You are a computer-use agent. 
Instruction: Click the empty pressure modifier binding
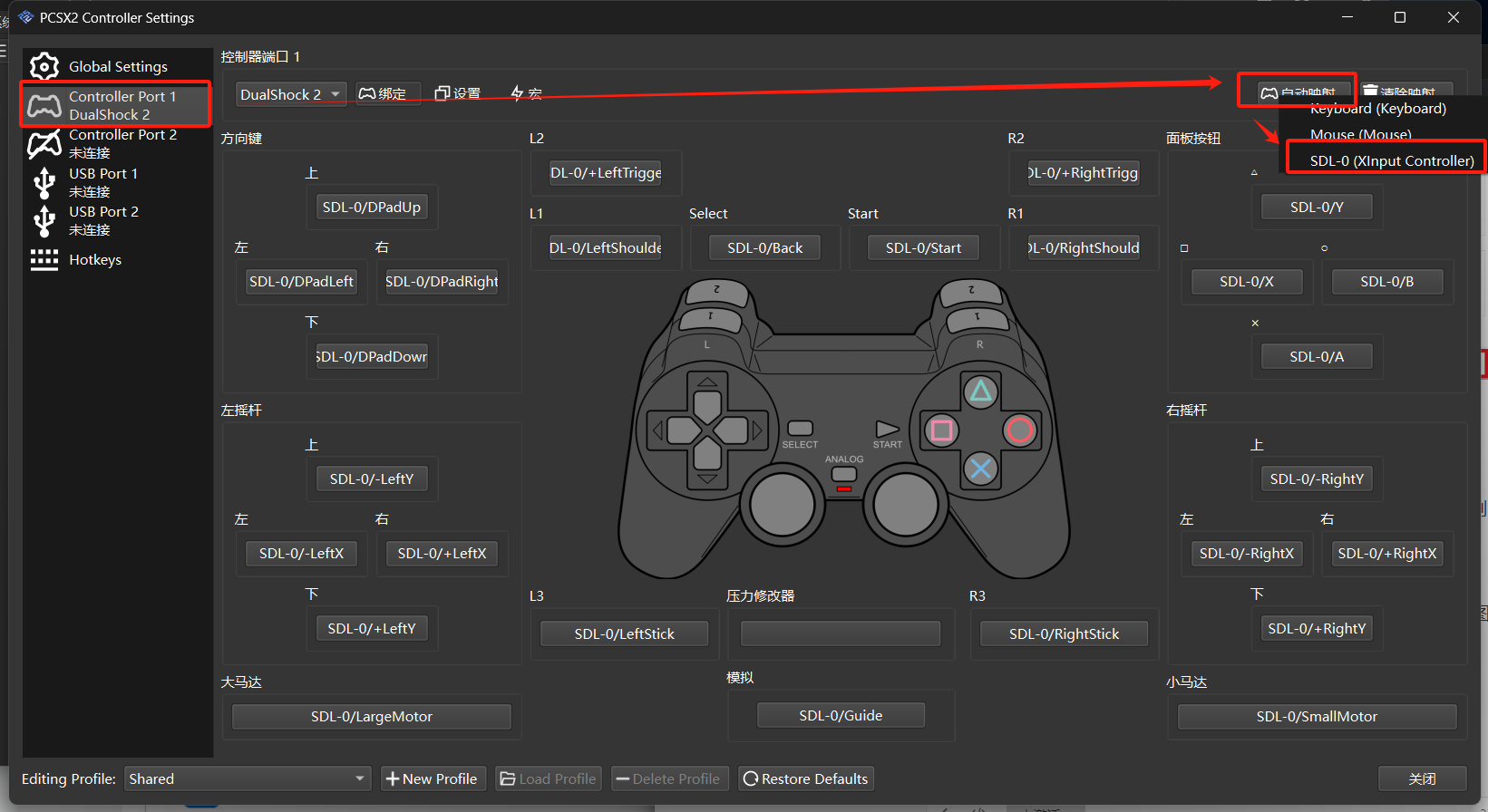click(x=841, y=633)
